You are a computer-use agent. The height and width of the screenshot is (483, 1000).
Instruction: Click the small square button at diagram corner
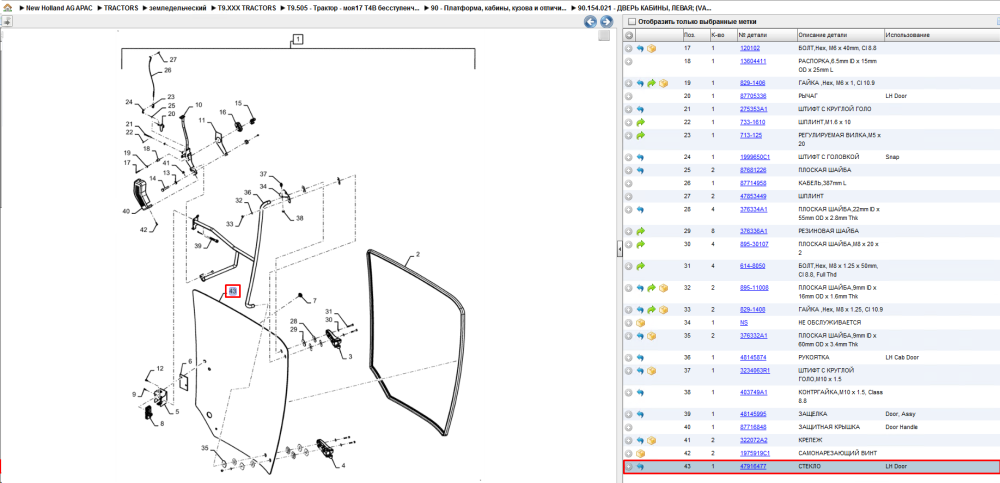pyautogui.click(x=604, y=36)
